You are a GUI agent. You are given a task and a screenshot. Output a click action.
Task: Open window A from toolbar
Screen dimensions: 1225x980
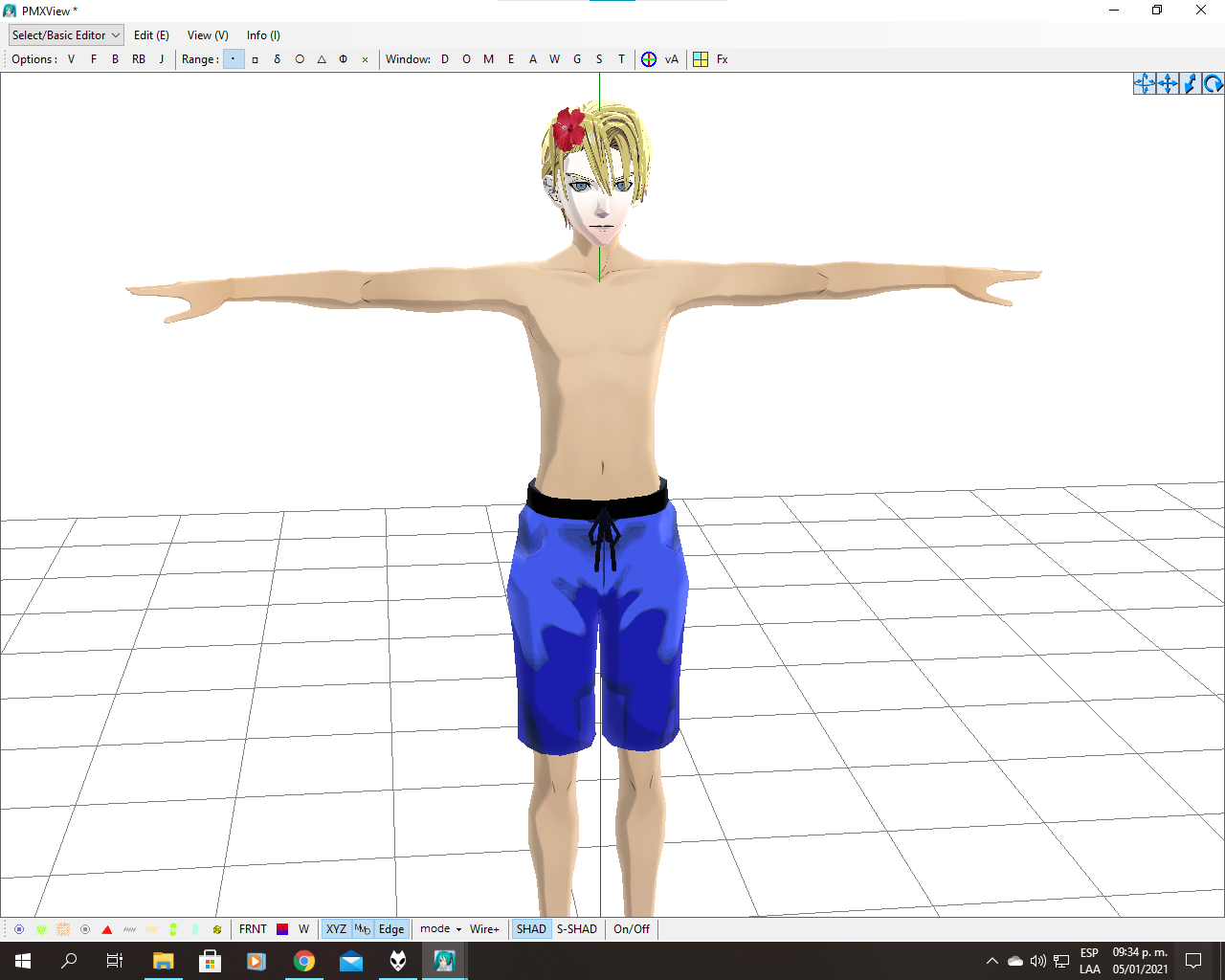(533, 59)
